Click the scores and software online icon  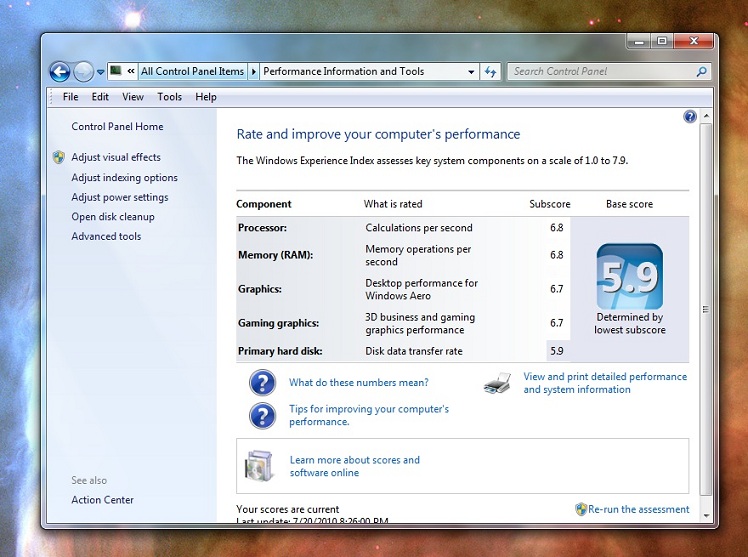pyautogui.click(x=260, y=466)
